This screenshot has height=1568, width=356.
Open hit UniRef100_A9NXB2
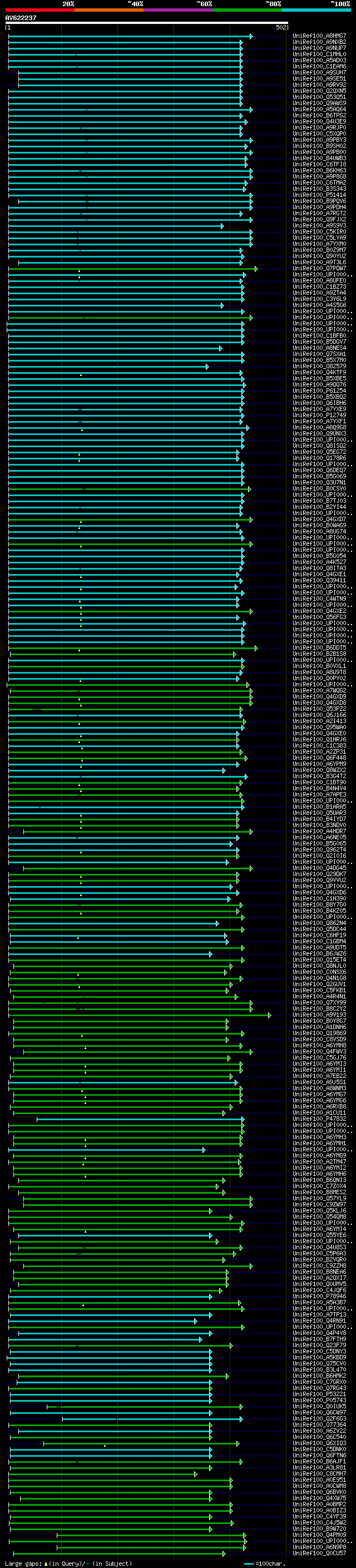(319, 42)
